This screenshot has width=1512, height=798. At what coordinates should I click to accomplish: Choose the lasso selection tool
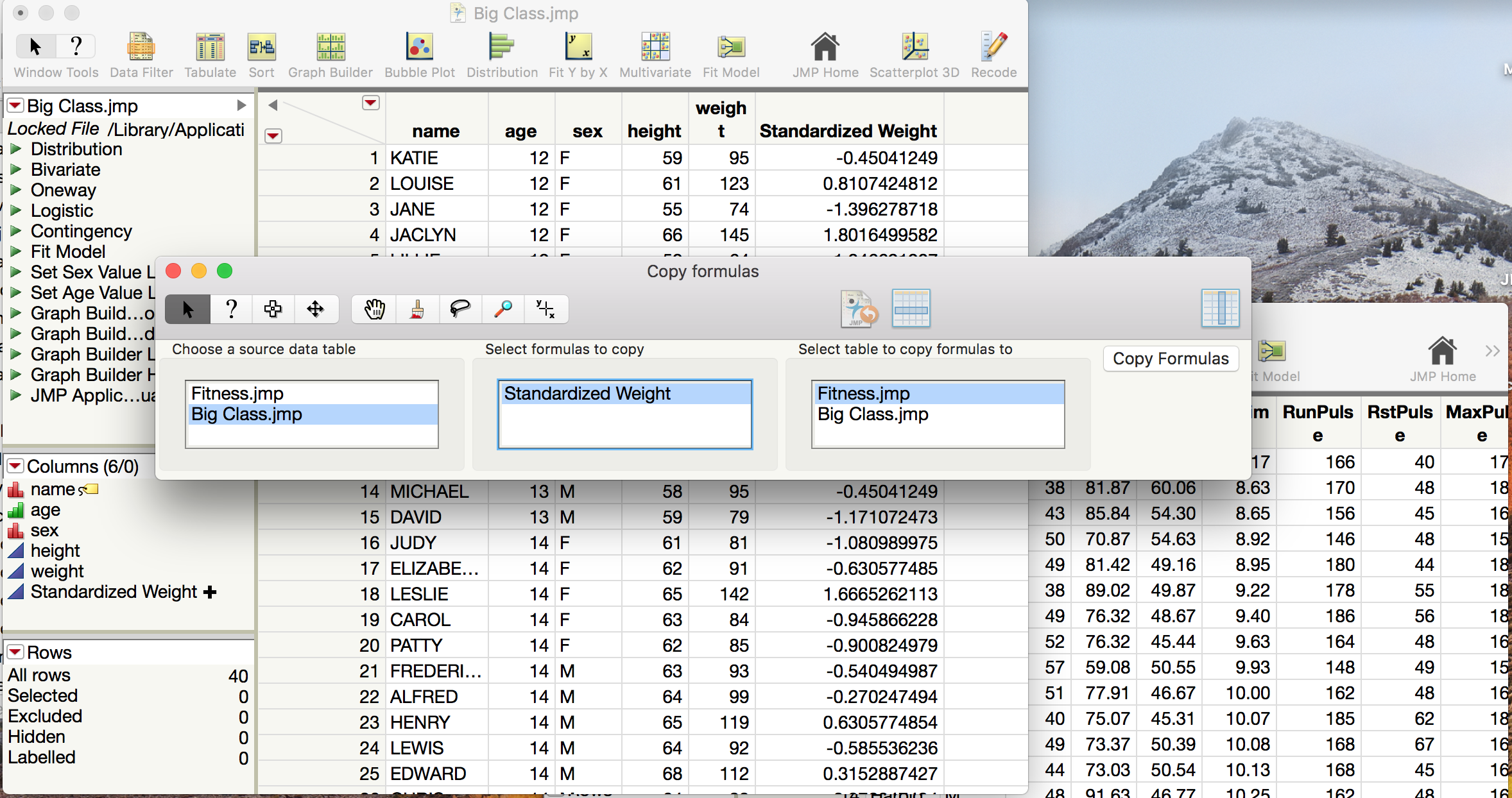[x=460, y=309]
